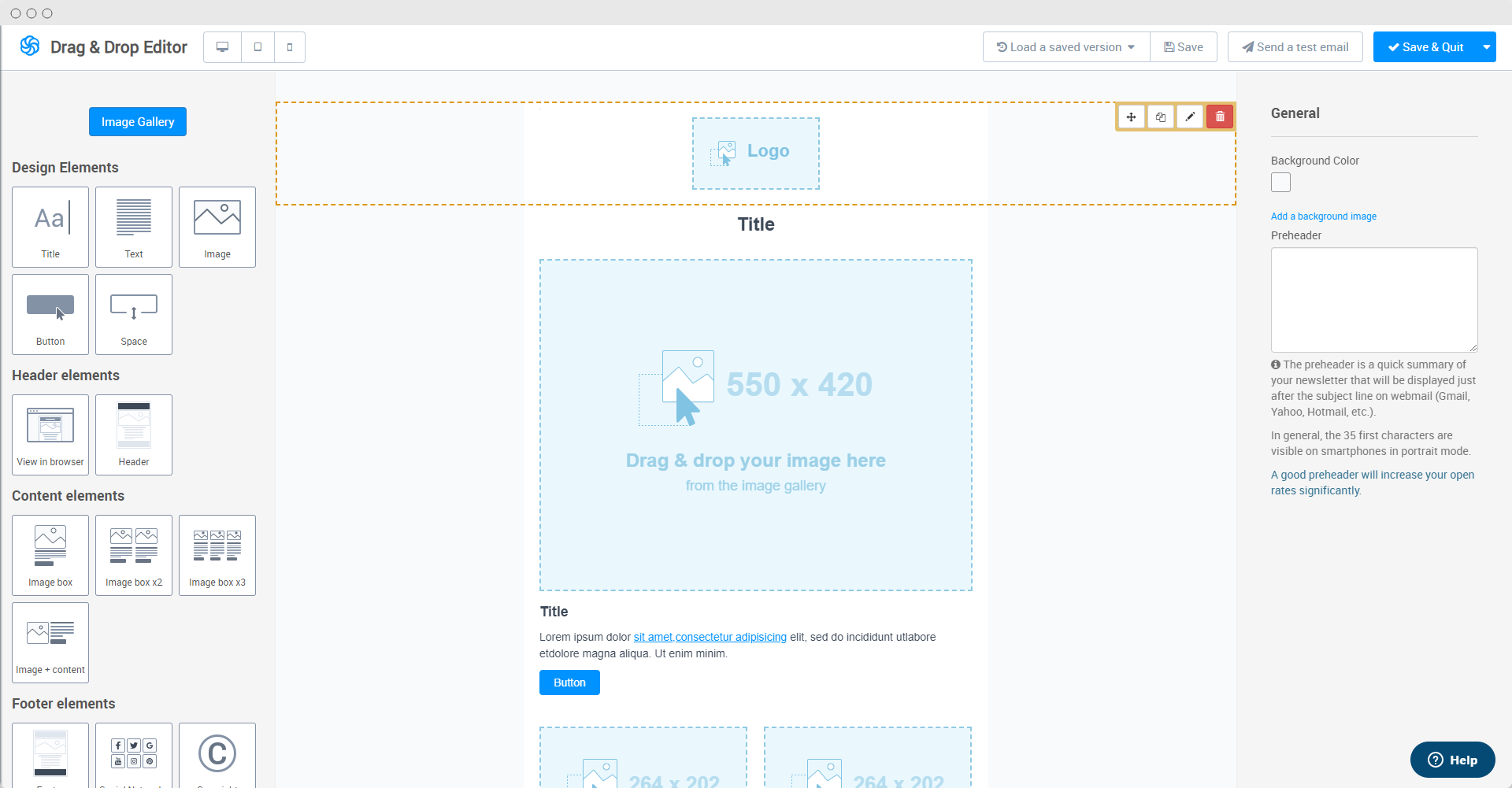Open the Image Gallery

pyautogui.click(x=138, y=122)
